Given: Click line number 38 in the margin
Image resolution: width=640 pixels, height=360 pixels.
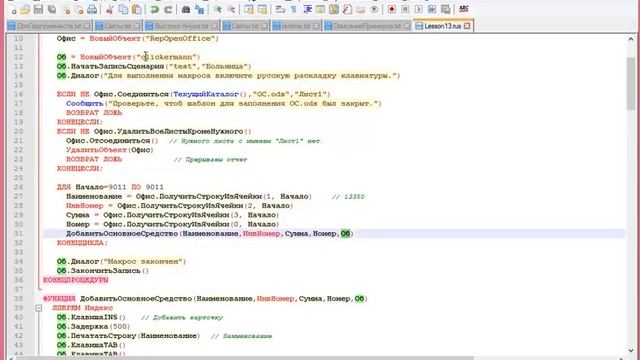Looking at the screenshot, I should (18, 299).
